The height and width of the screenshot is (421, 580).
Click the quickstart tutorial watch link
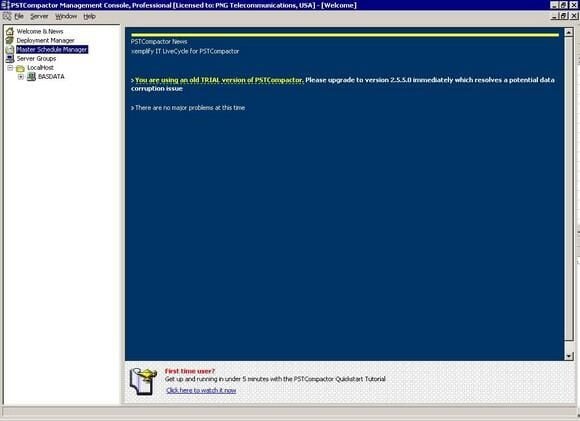201,390
